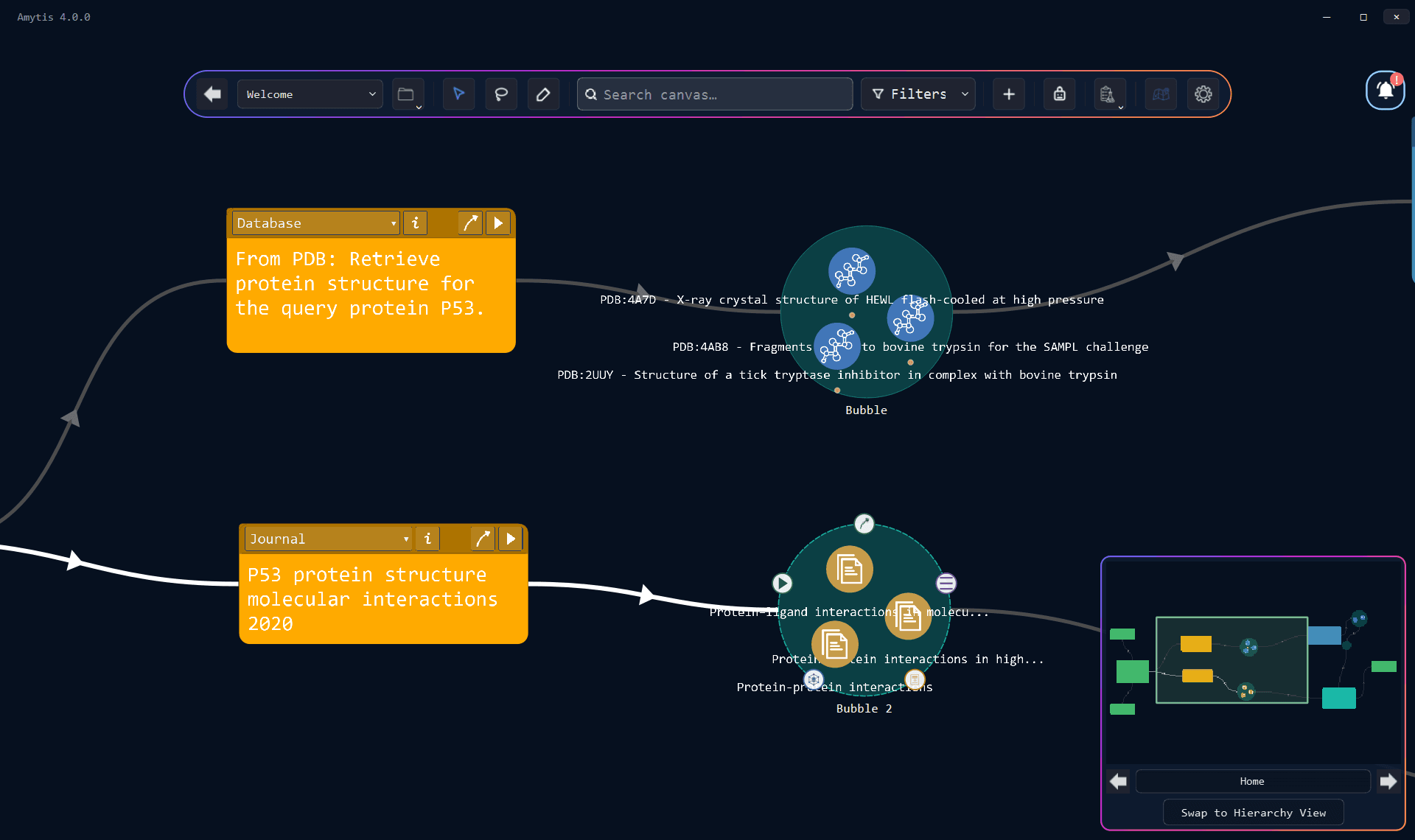Viewport: 1415px width, 840px height.
Task: Change the Database node type dropdown
Action: point(316,223)
